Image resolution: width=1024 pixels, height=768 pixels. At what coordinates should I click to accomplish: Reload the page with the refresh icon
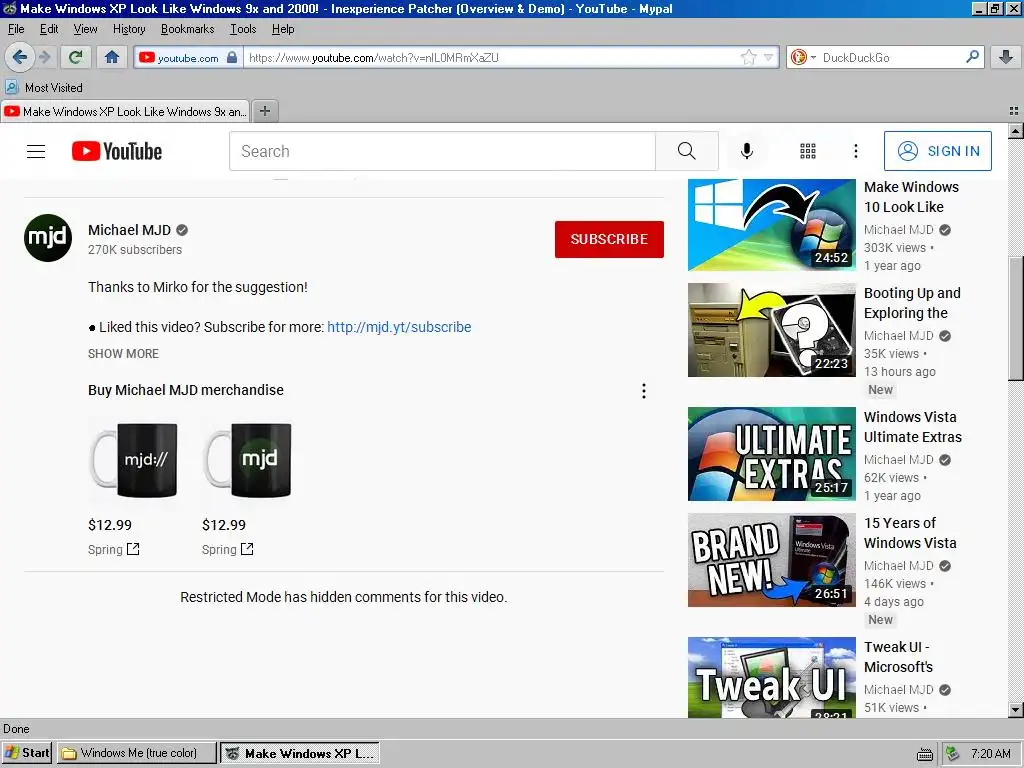point(76,57)
